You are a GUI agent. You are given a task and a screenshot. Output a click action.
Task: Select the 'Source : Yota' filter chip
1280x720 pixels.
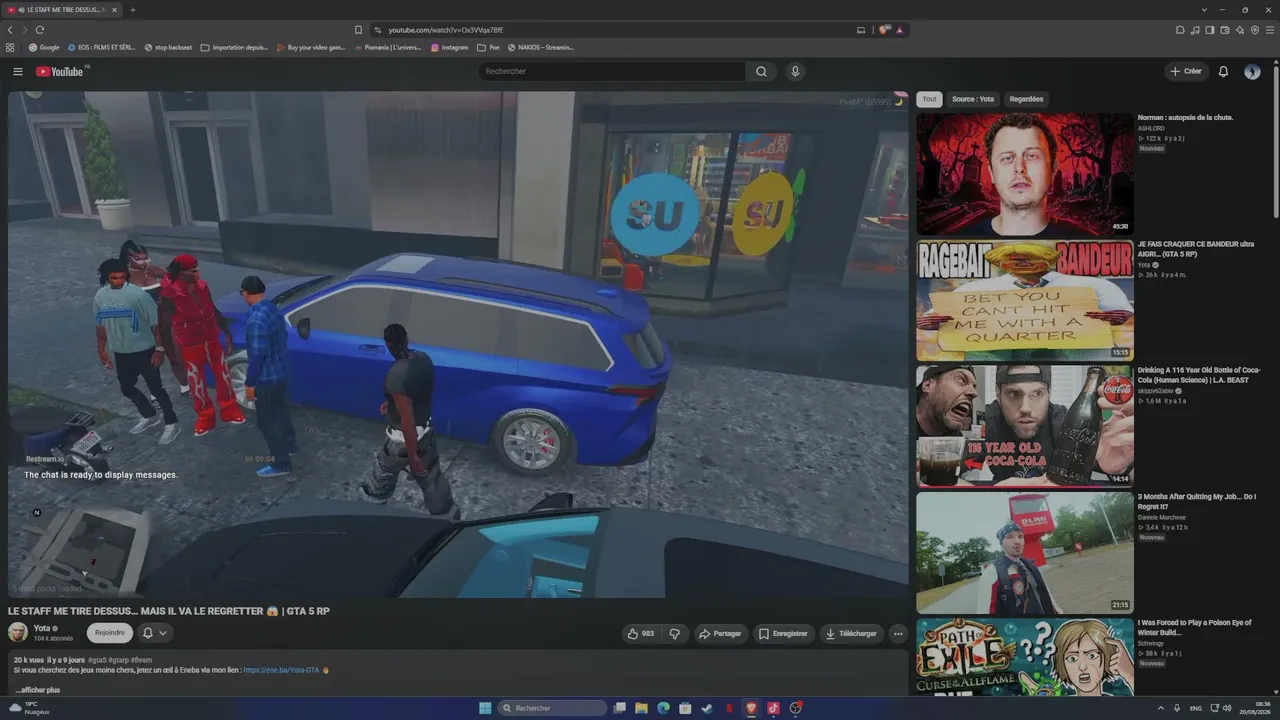click(973, 99)
